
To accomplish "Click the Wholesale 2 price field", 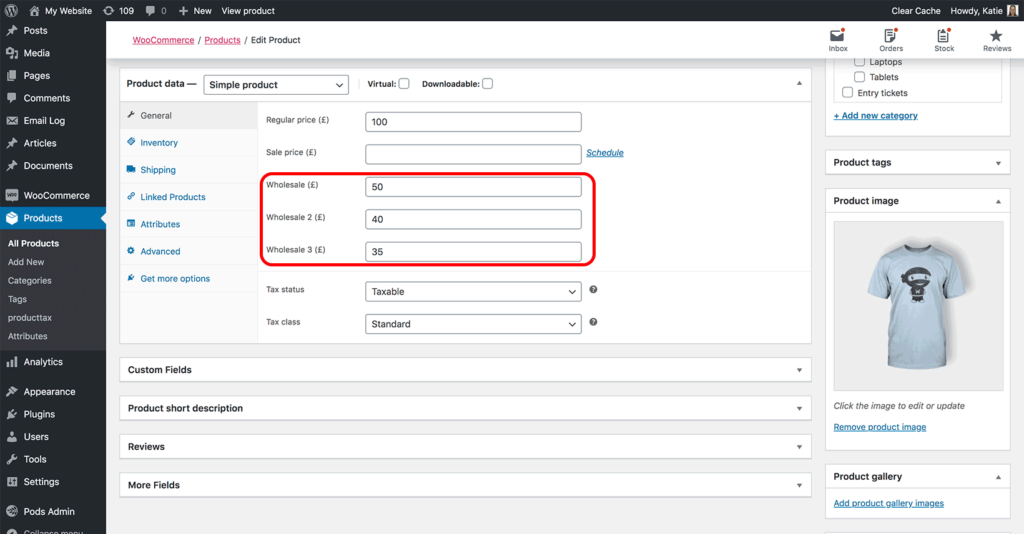I will (x=473, y=219).
